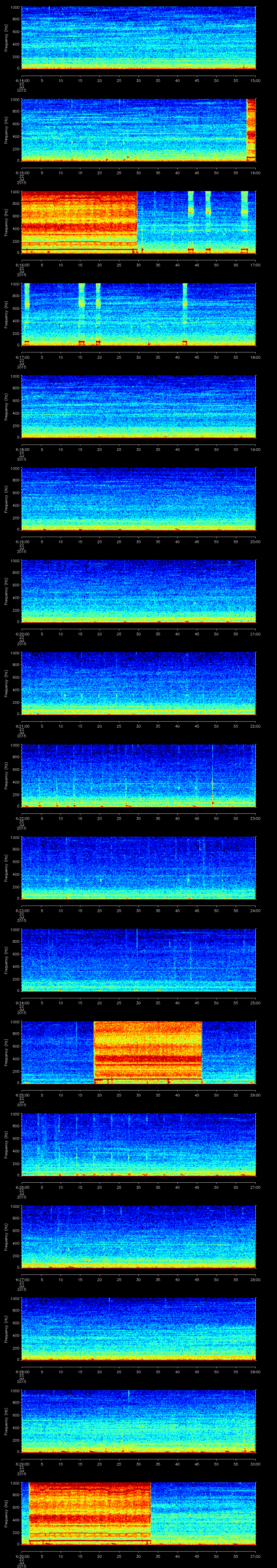Click the '6:21:00' start time label

pos(22,726)
